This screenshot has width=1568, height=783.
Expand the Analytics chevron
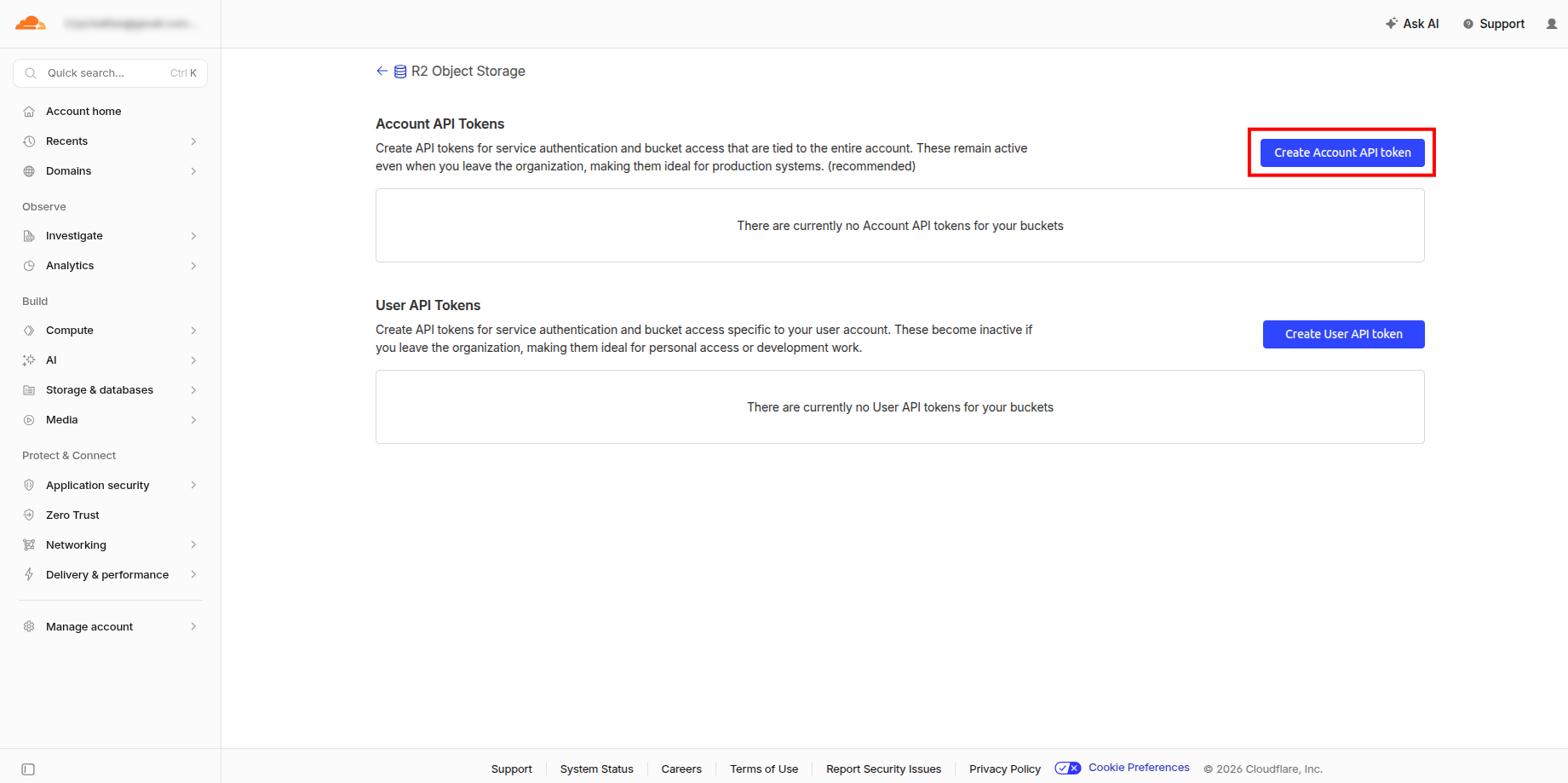point(193,266)
